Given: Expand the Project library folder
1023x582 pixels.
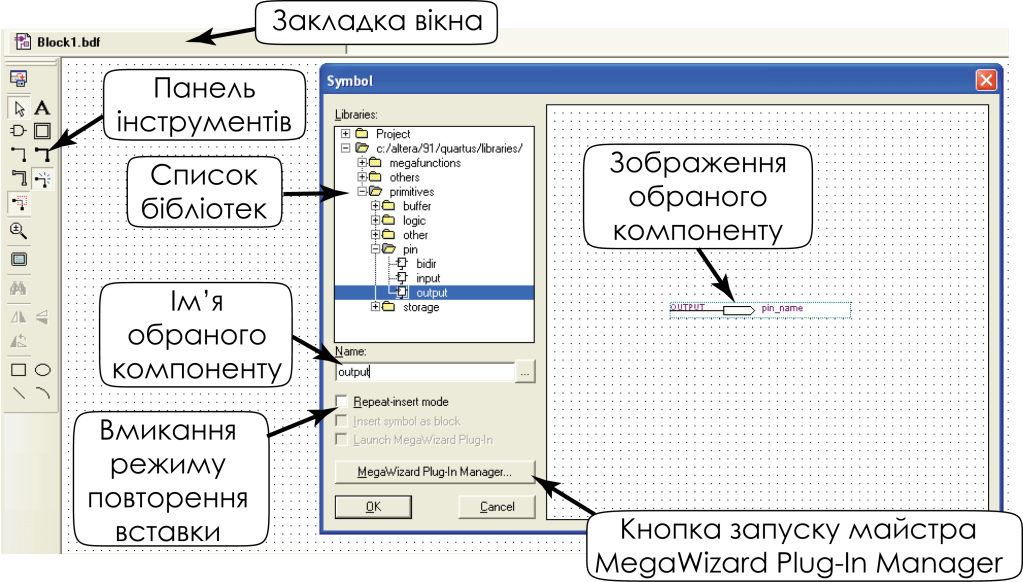Looking at the screenshot, I should coord(346,133).
